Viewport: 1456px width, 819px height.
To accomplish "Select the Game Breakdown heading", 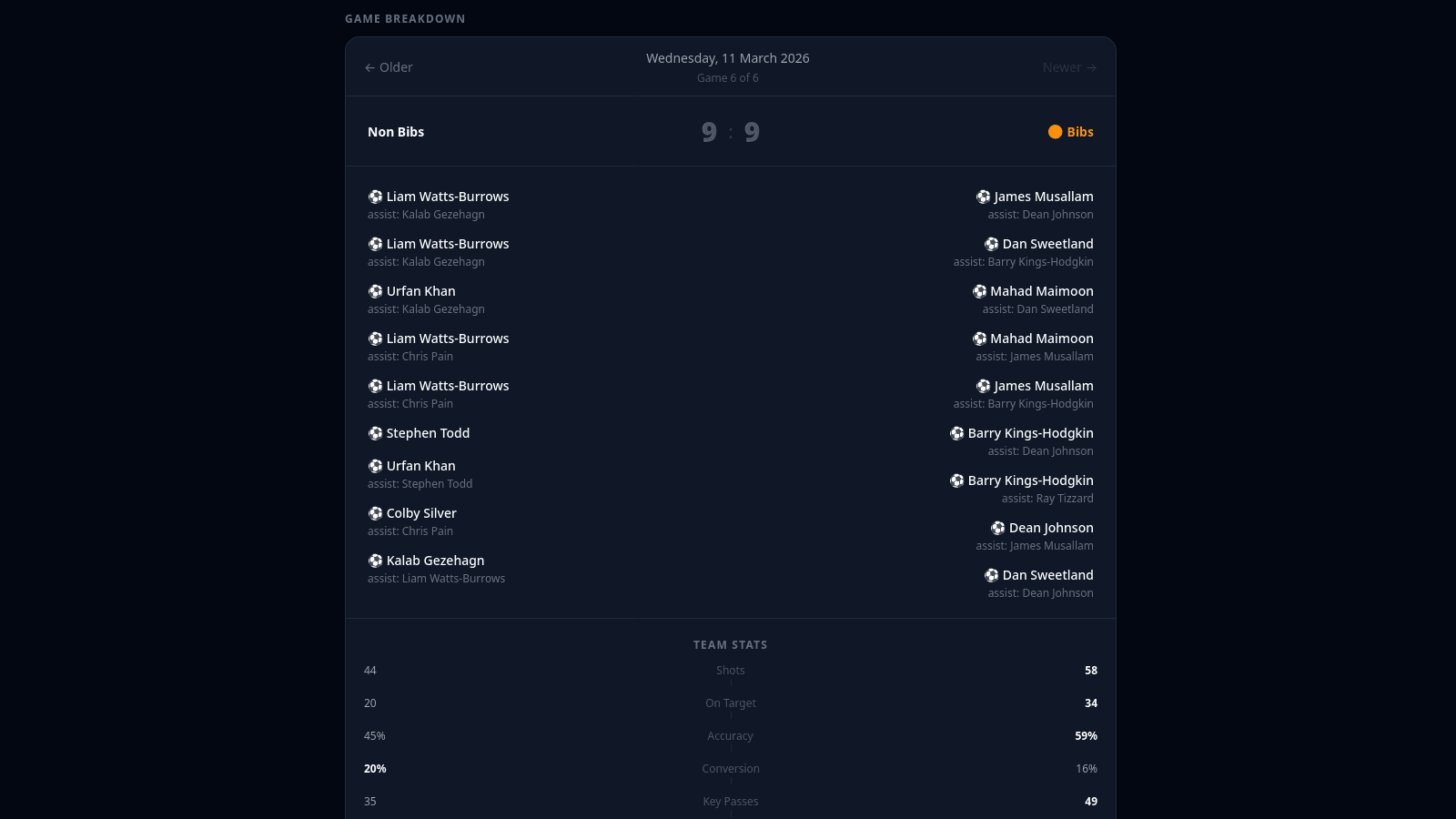I will click(x=405, y=18).
